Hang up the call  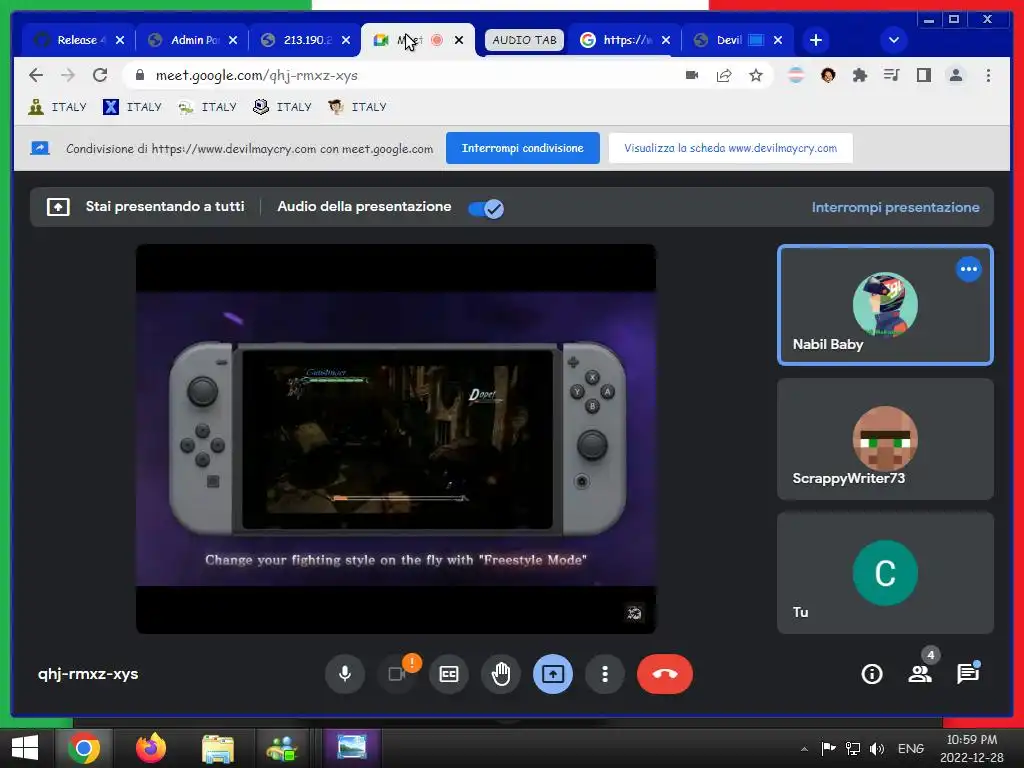pos(665,674)
